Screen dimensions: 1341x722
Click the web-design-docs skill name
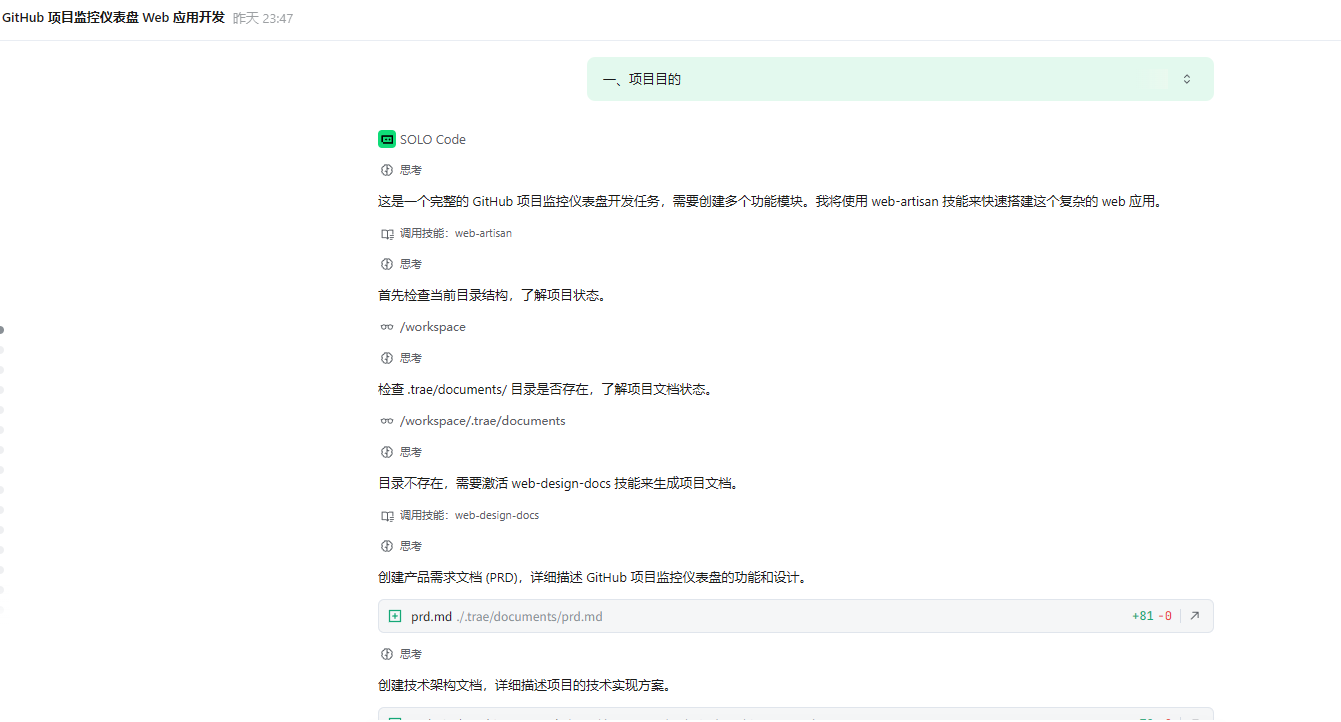click(x=497, y=516)
